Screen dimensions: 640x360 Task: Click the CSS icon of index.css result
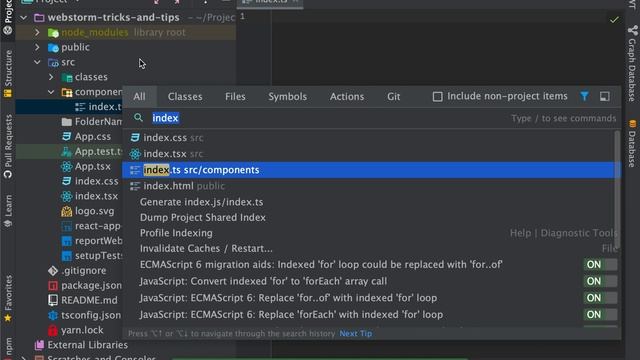click(135, 138)
